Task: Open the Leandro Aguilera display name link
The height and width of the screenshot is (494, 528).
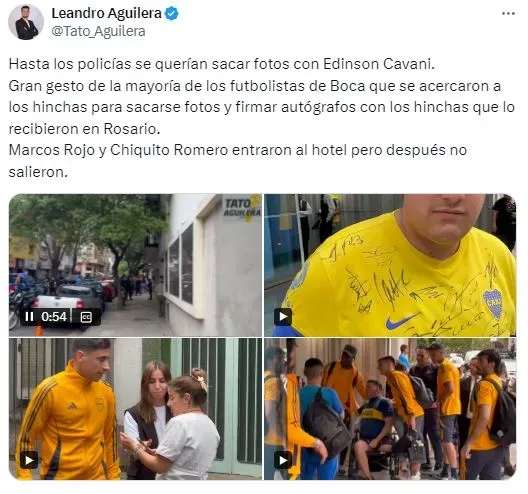Action: 106,13
